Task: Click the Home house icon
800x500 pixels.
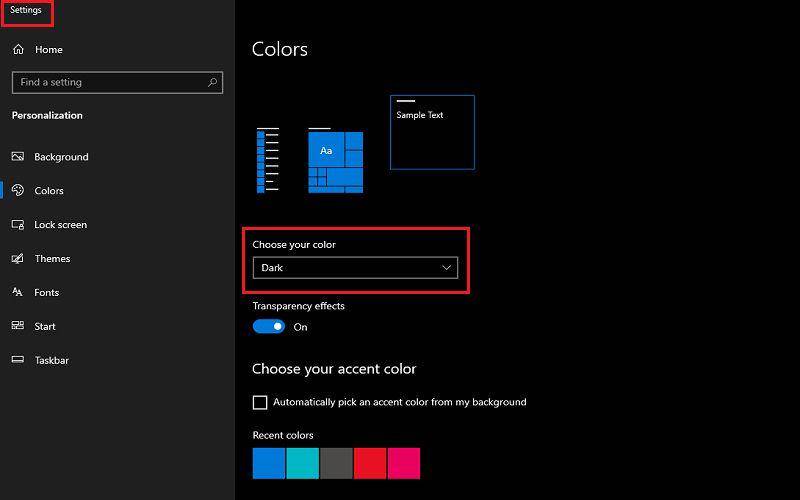Action: [x=18, y=49]
